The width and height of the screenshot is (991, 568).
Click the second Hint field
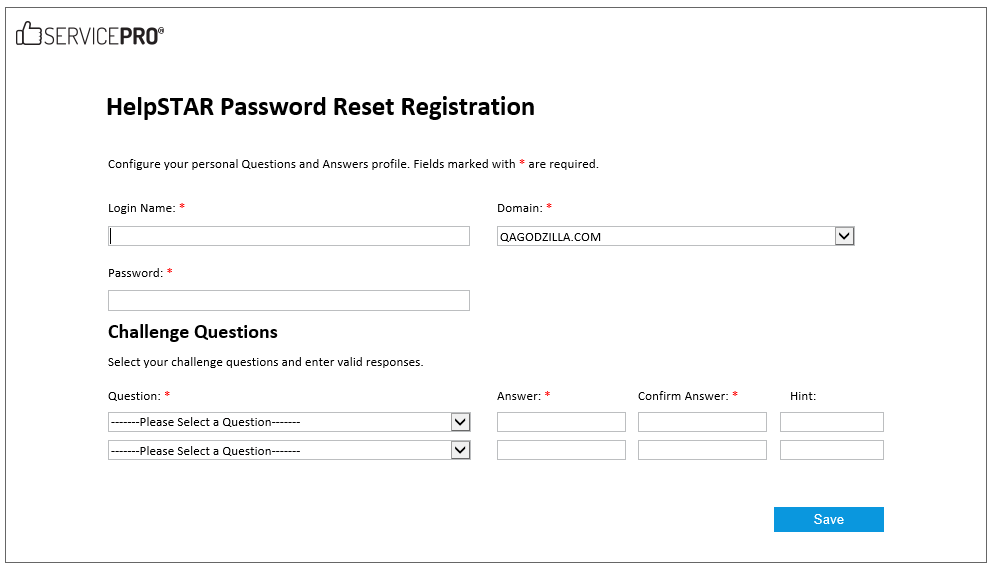click(832, 450)
